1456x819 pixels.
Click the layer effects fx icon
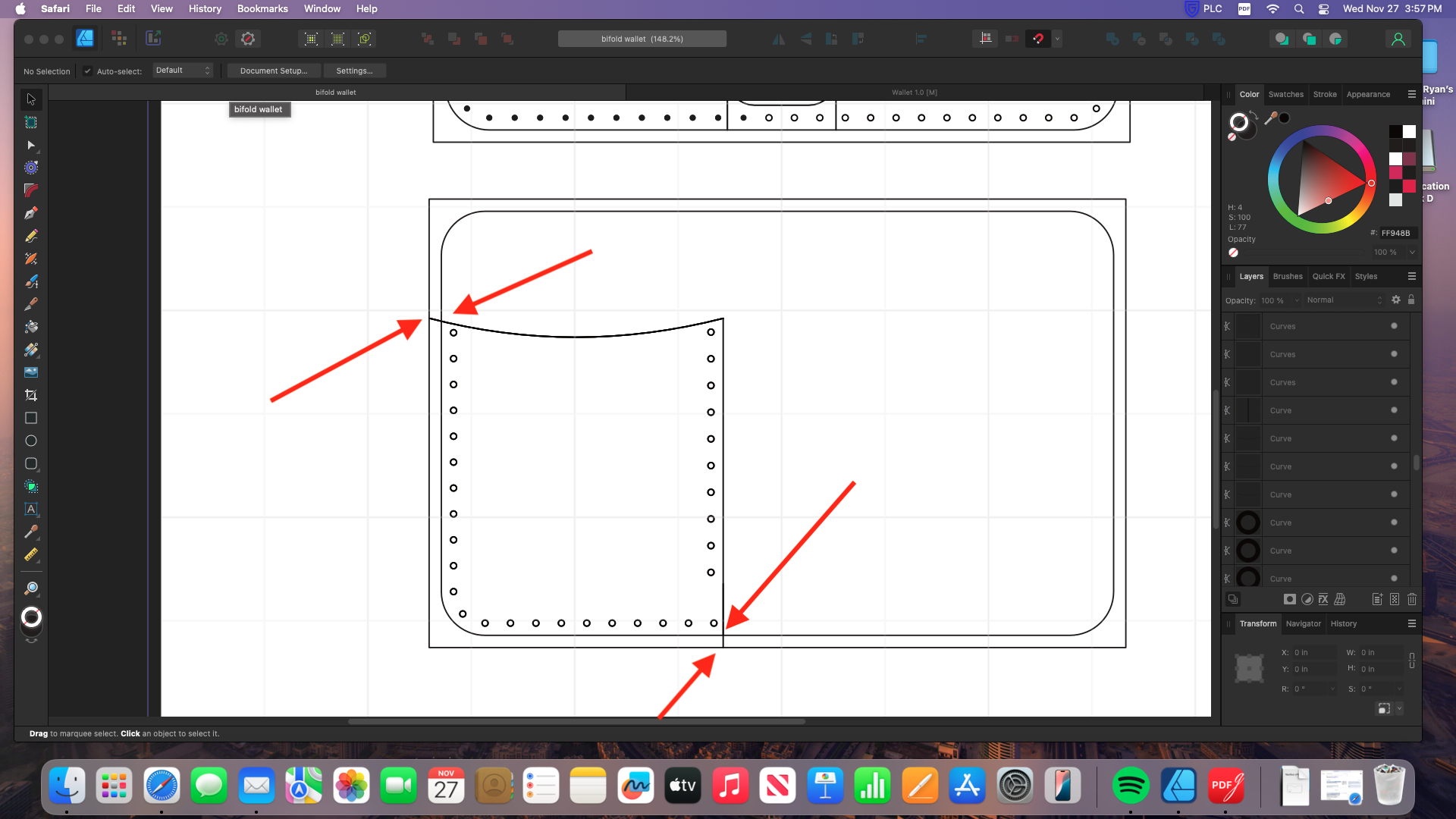pos(1323,599)
